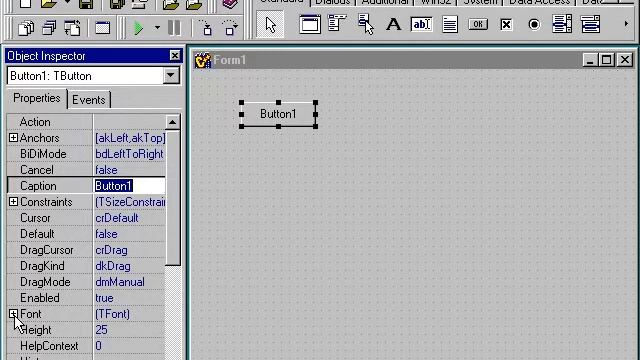Select the Memo component icon
Viewport: 640px width, 360px height.
(450, 24)
